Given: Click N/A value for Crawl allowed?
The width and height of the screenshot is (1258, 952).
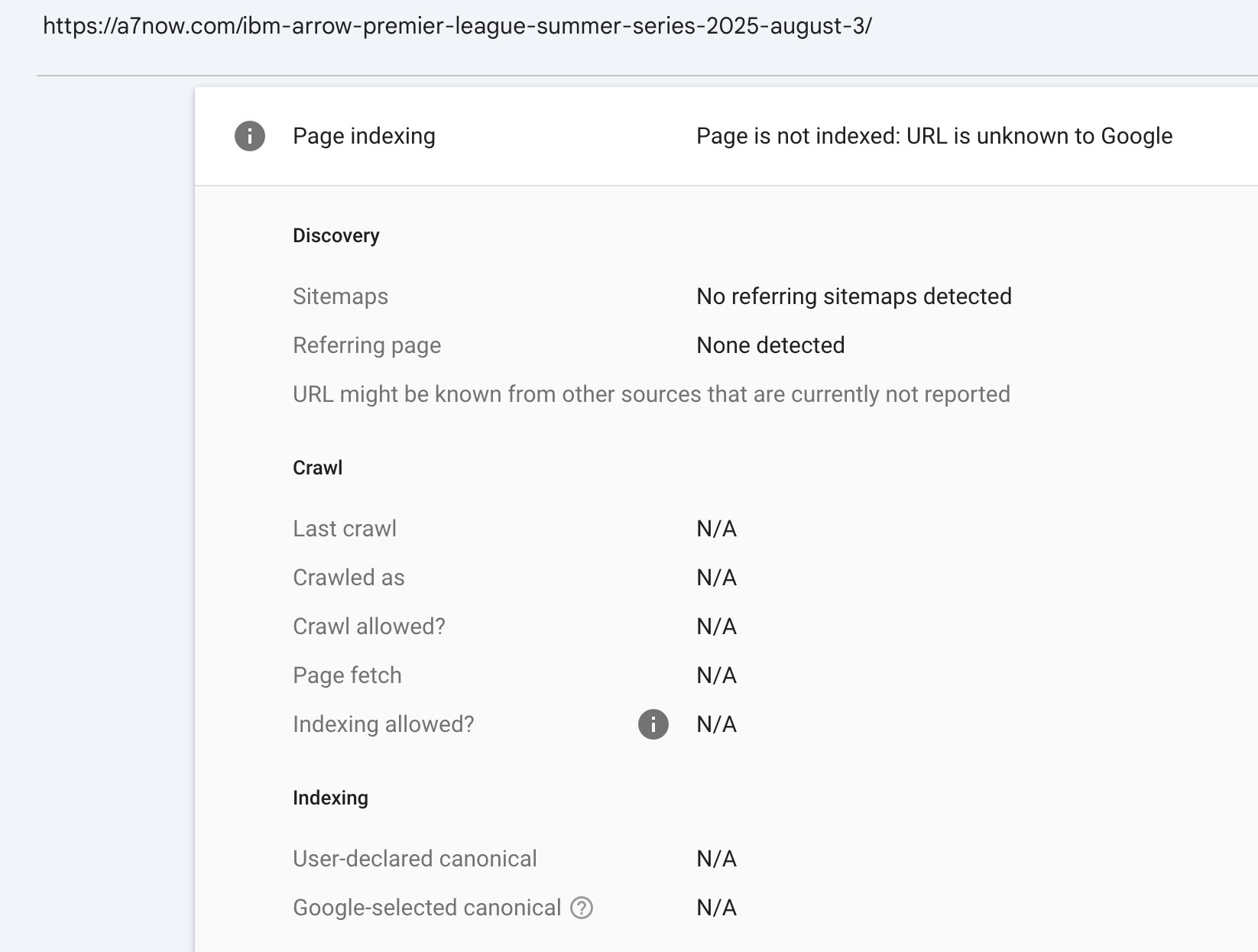Looking at the screenshot, I should click(716, 627).
